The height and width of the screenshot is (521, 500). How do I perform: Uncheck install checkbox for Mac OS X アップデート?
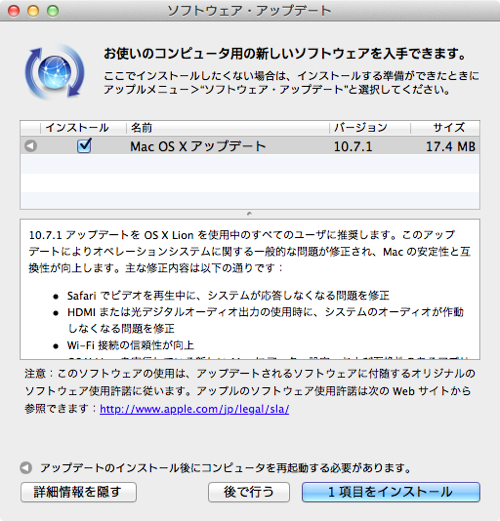[84, 146]
